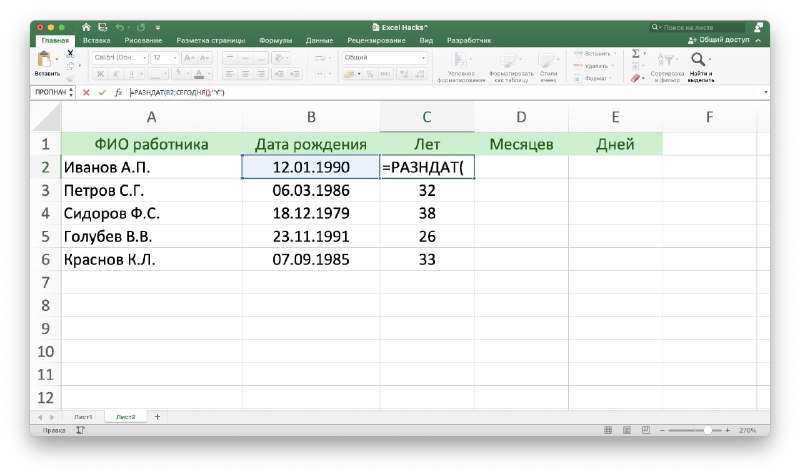This screenshot has height=476, width=800.
Task: Switch to the Формулы tab
Action: [276, 40]
